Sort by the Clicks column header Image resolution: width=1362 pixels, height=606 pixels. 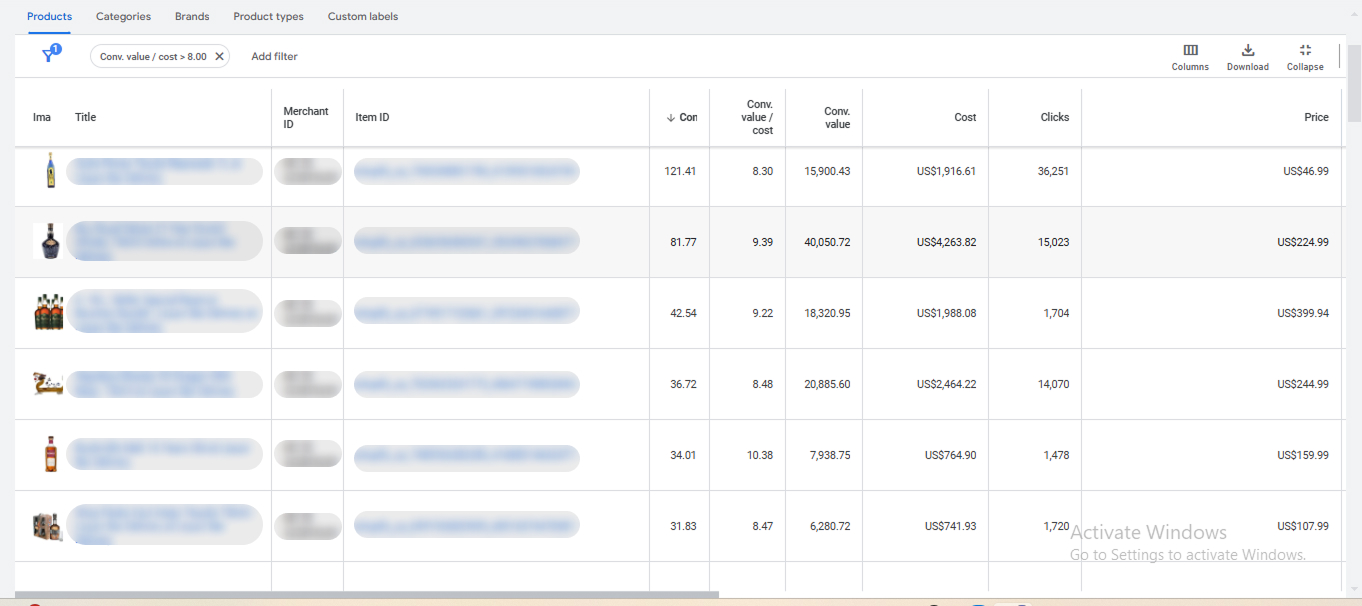(1054, 118)
